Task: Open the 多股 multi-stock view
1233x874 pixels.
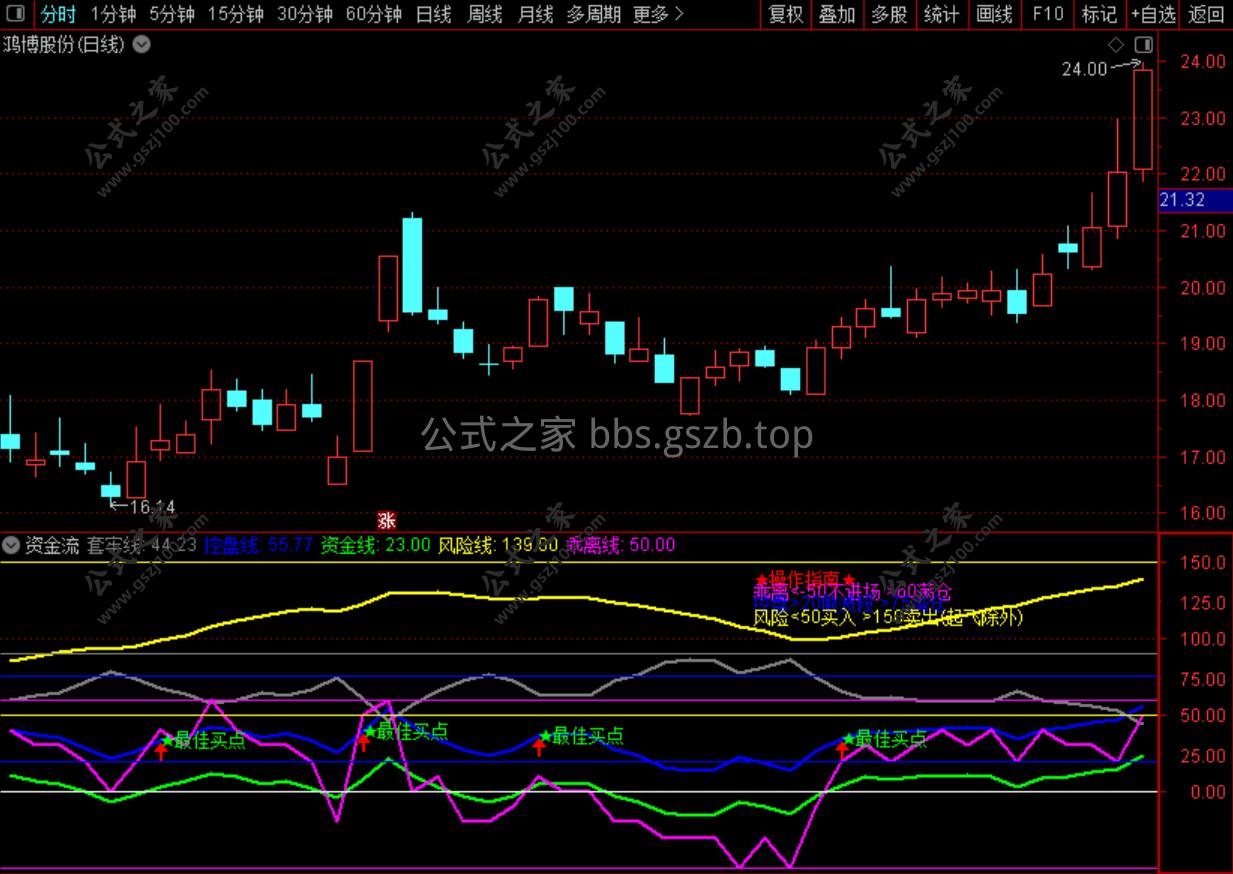Action: coord(889,14)
